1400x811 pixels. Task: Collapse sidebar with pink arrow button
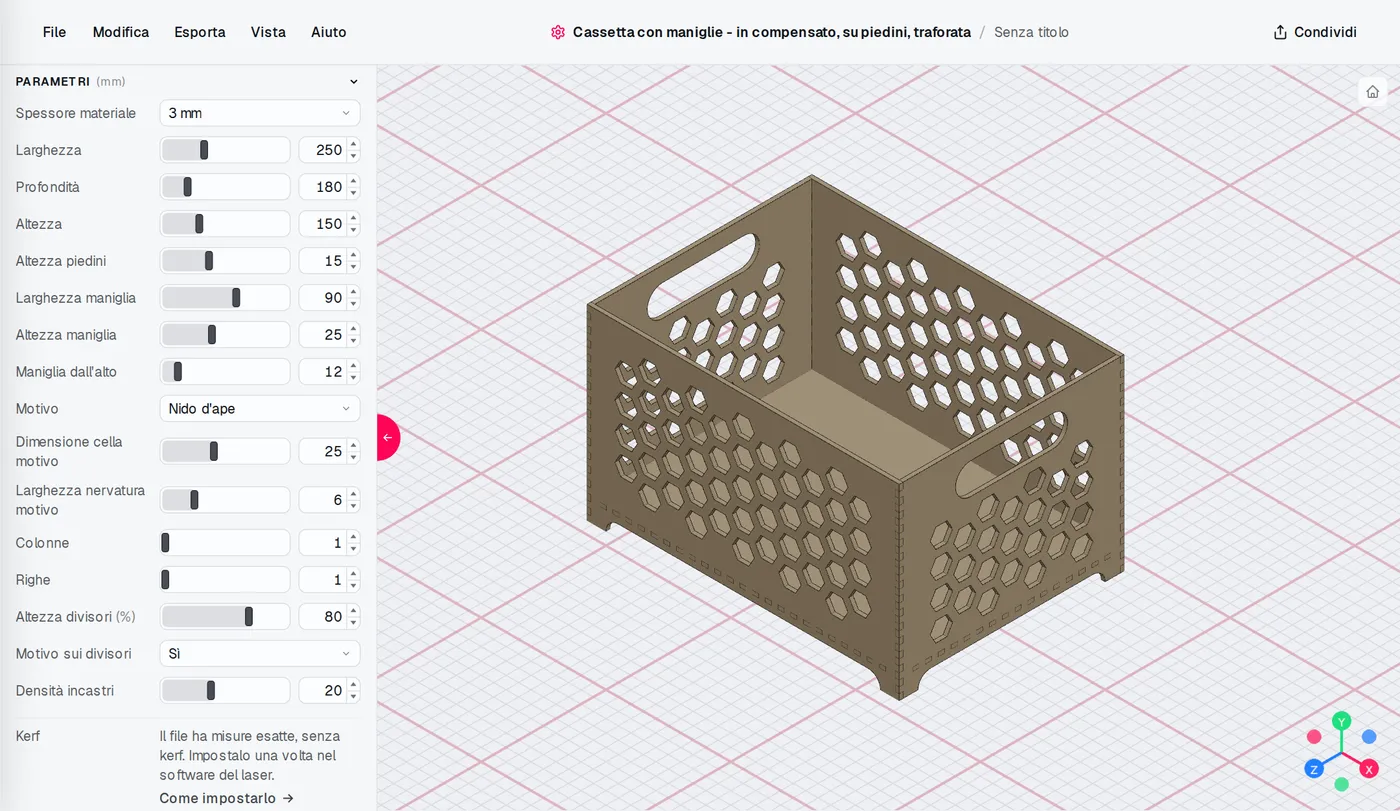(387, 437)
